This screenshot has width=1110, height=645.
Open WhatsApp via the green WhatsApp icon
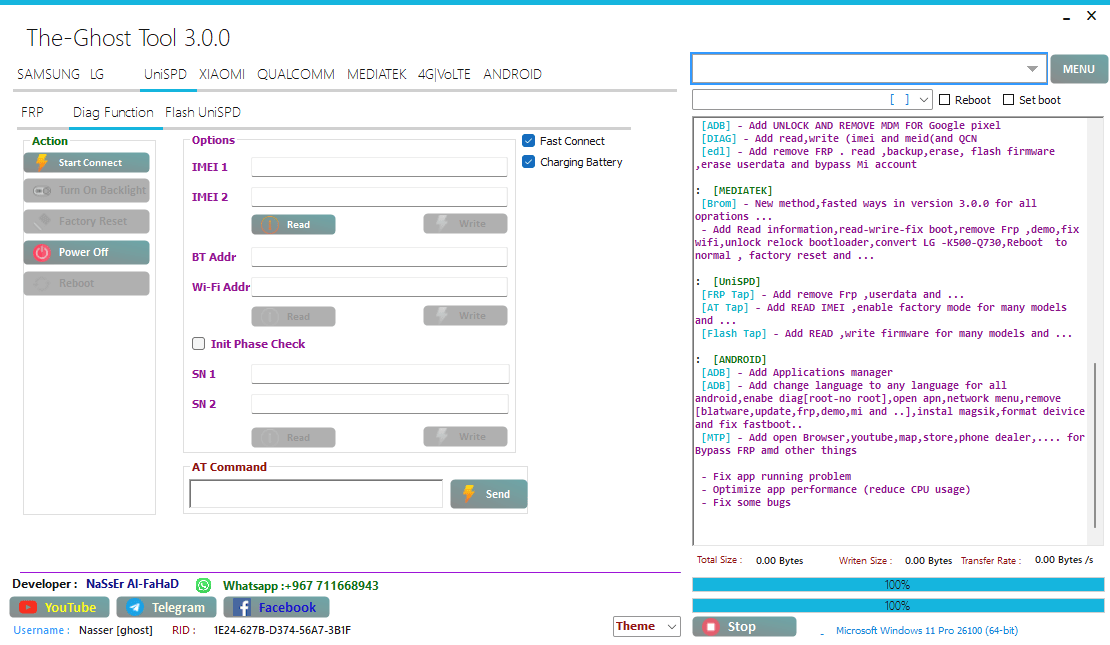[203, 584]
